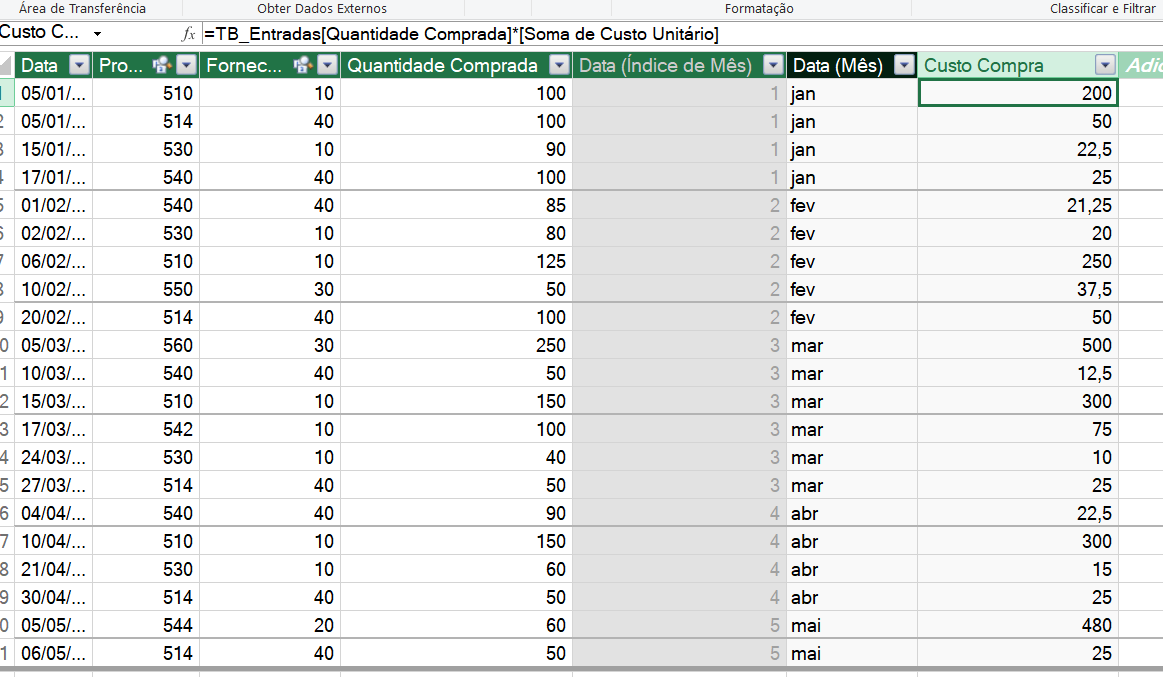This screenshot has width=1163, height=677.
Task: Click the relationship icon in Pro... header
Action: 162,65
